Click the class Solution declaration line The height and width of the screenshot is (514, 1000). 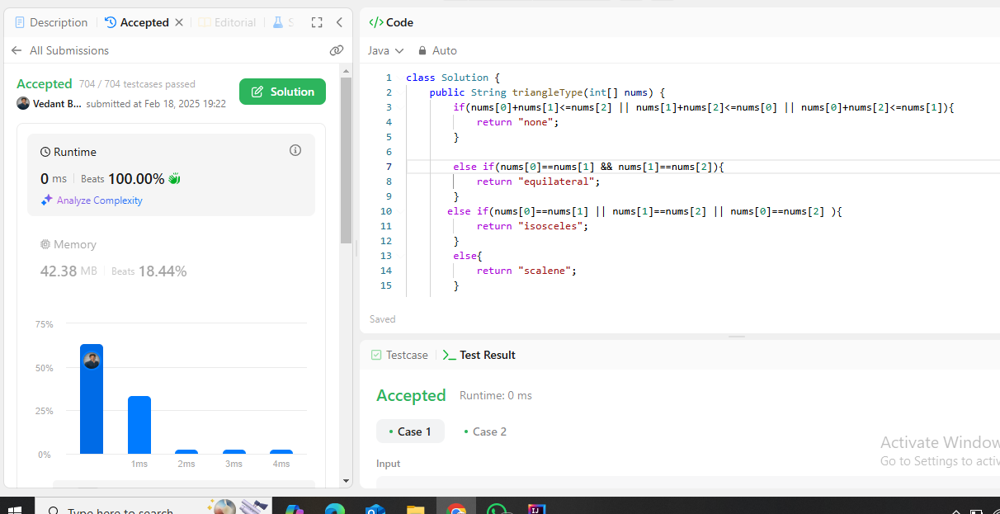[x=452, y=77]
